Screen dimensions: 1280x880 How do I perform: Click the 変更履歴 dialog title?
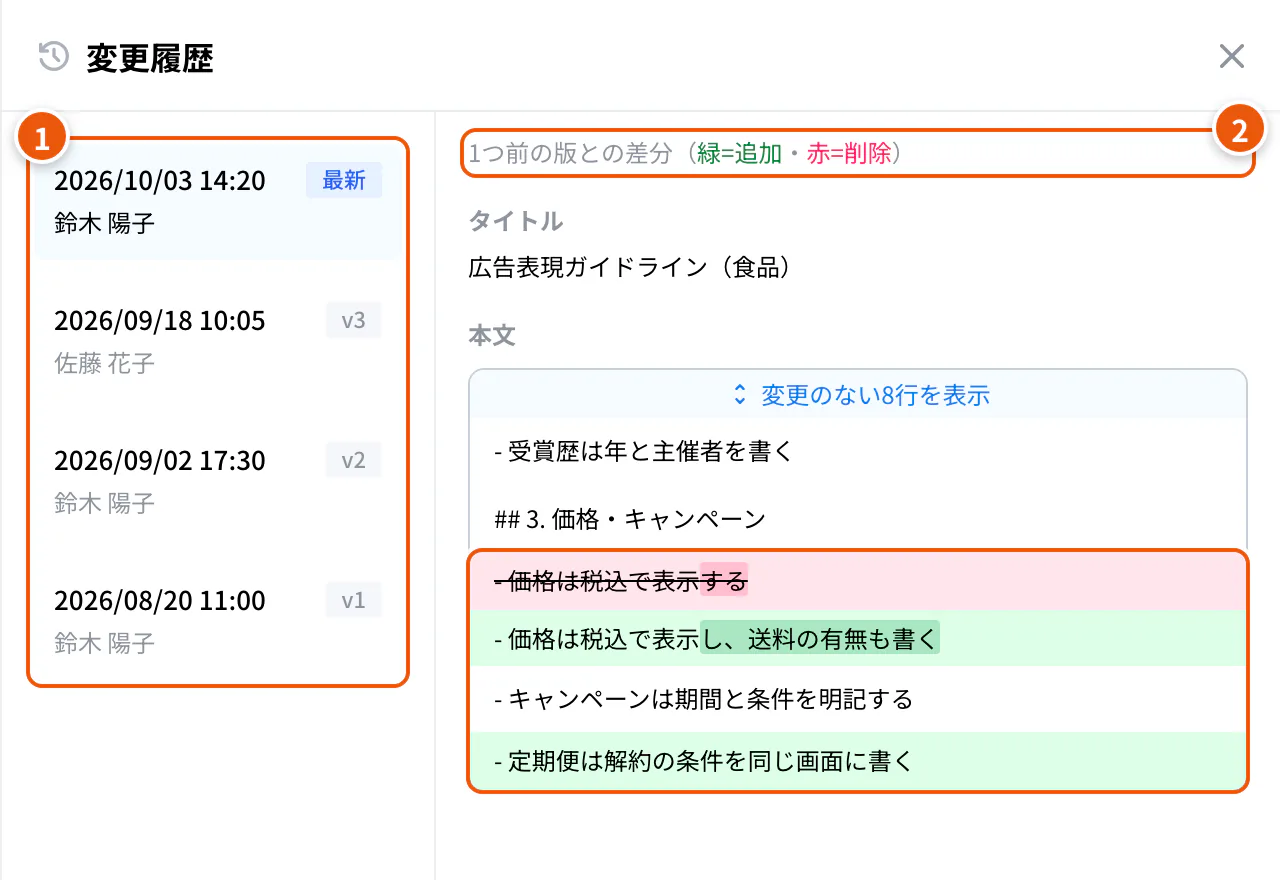[x=150, y=58]
